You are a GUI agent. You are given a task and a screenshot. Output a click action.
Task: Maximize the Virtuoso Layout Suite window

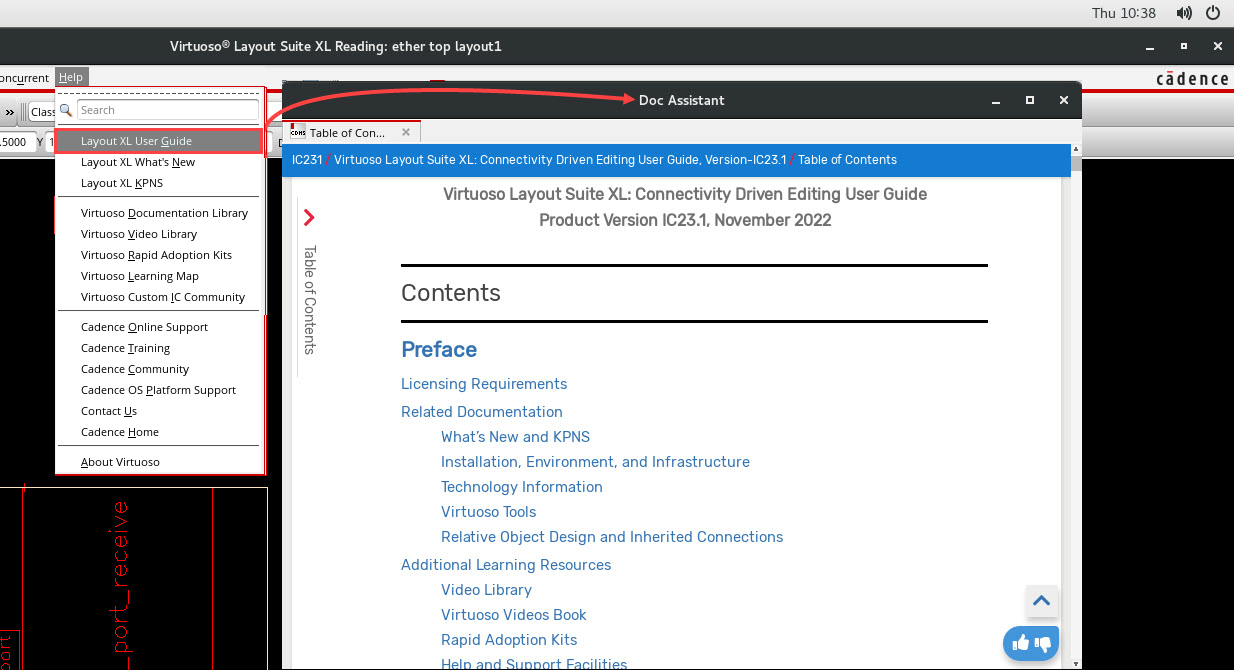[1184, 46]
